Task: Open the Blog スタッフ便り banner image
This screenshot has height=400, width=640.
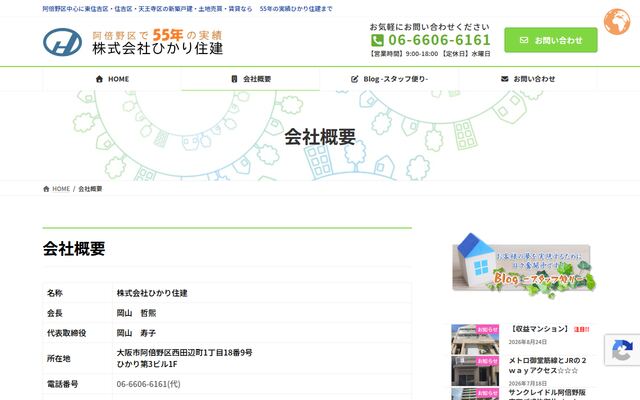Action: [x=524, y=265]
